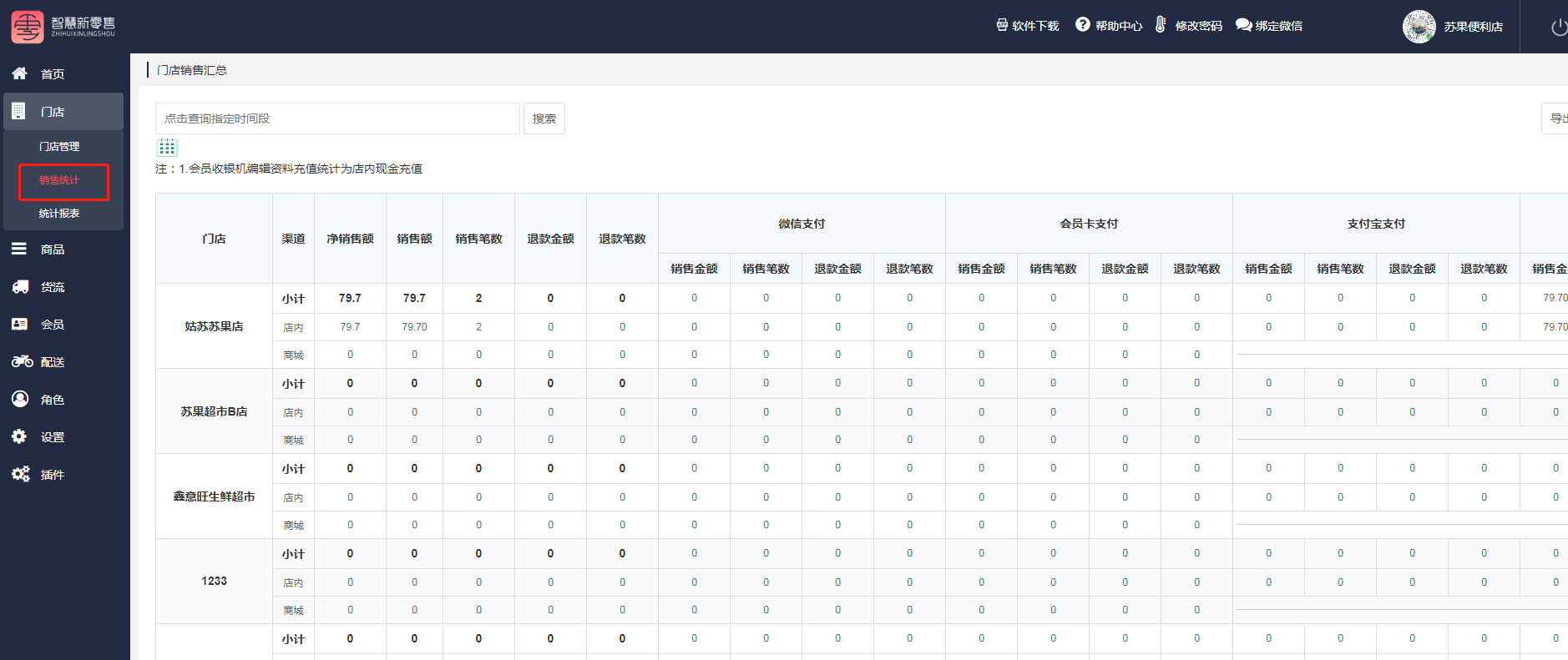Click the 1233 store cell
This screenshot has width=1568, height=660.
[x=214, y=581]
